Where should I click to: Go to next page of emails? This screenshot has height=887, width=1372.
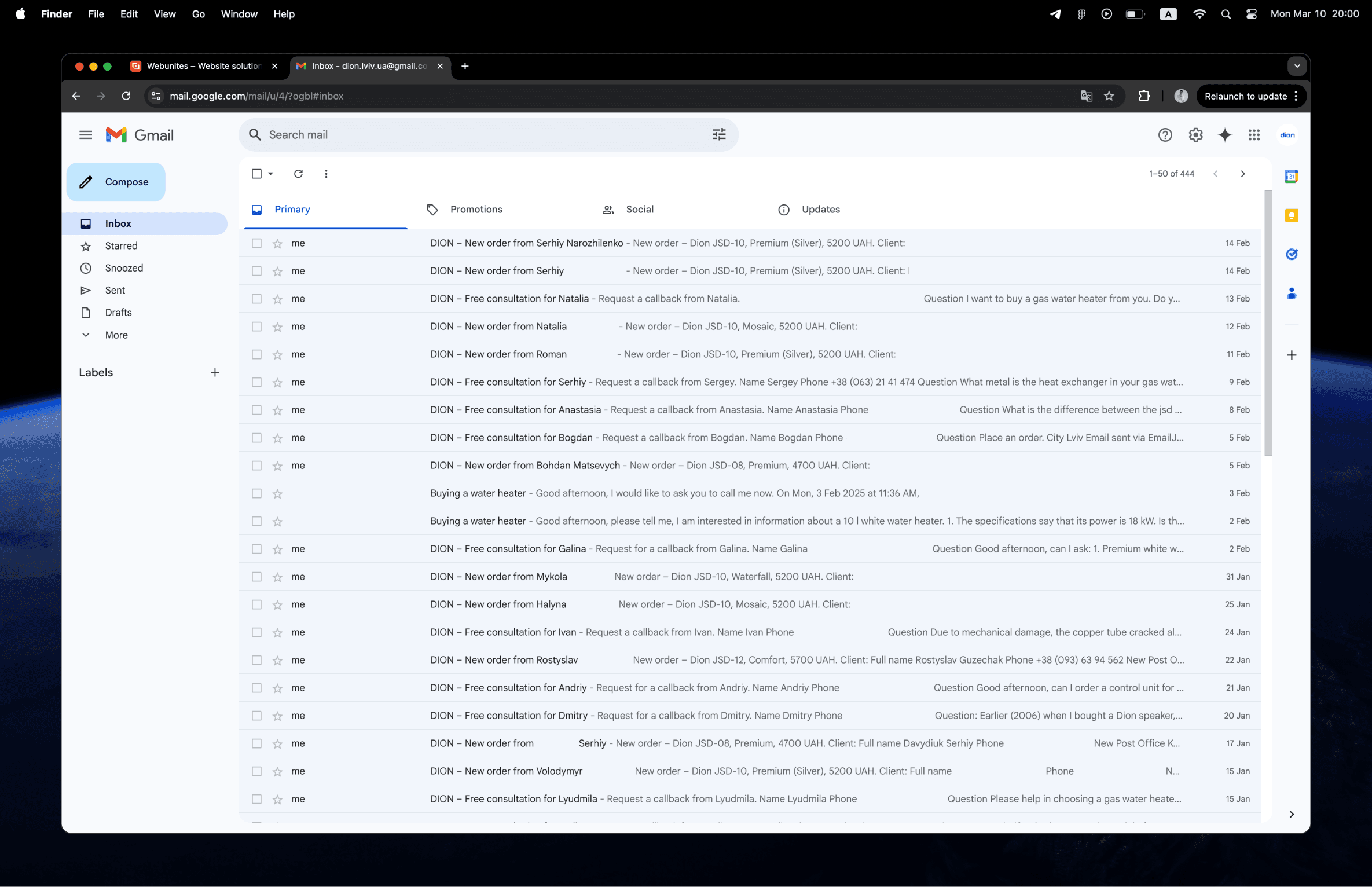(x=1242, y=174)
